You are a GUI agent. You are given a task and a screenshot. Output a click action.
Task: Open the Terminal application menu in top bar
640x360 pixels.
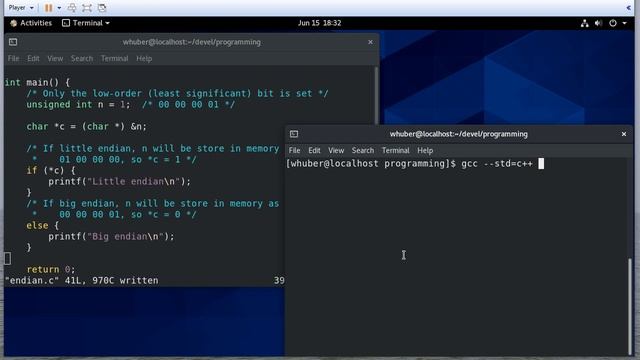pos(86,23)
